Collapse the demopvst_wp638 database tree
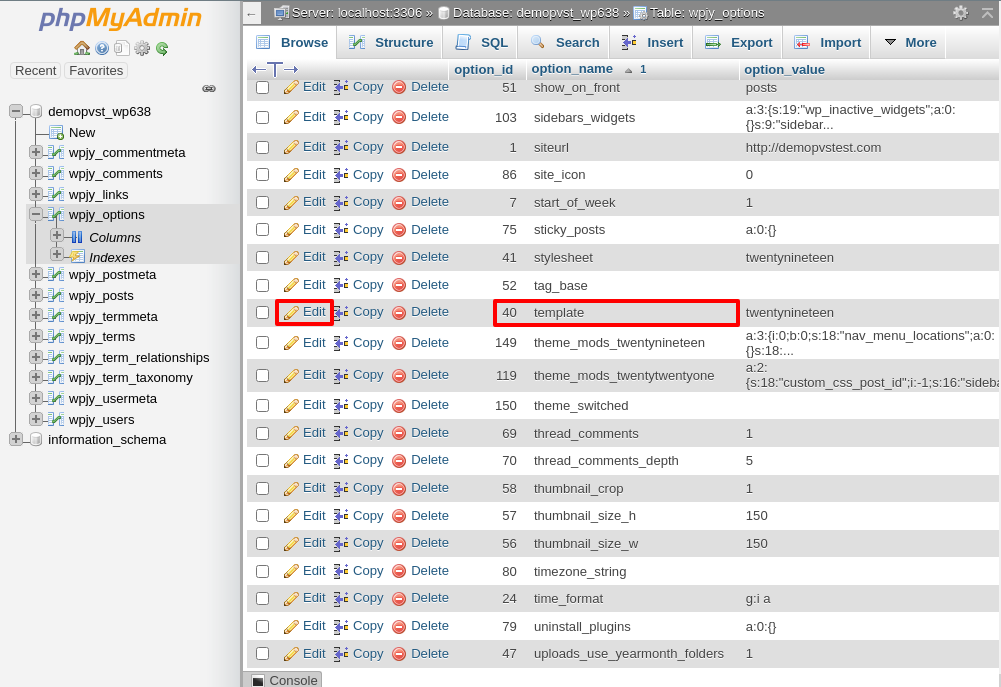 point(16,111)
